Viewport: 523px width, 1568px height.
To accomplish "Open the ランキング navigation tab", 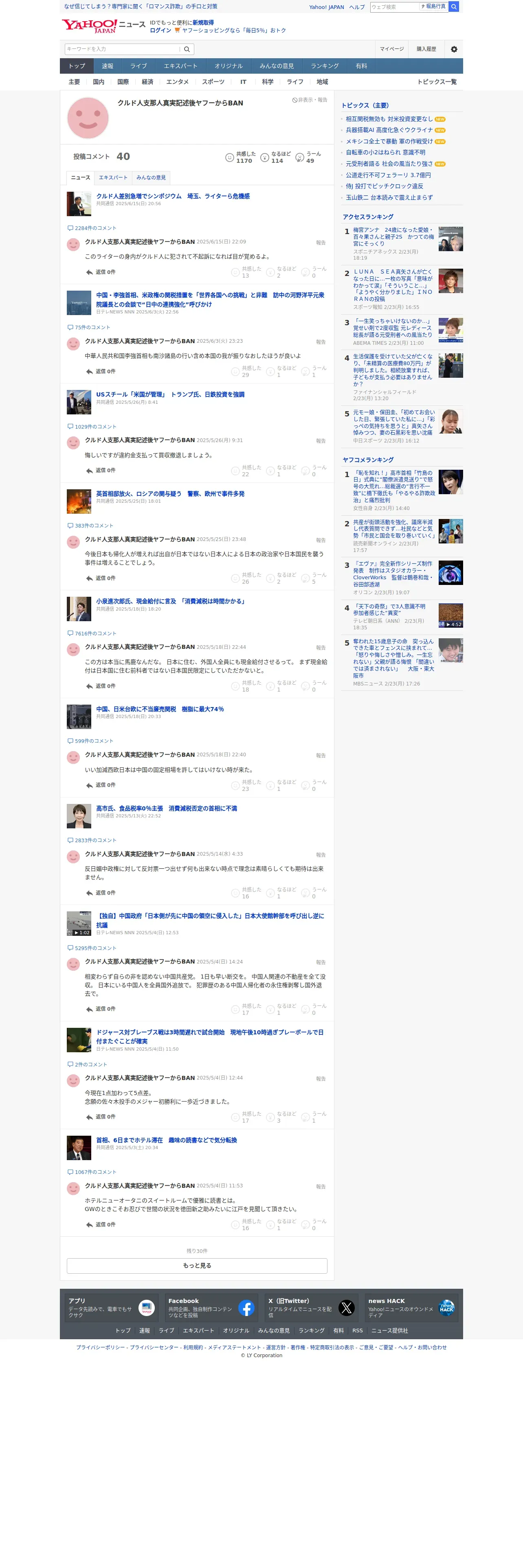I will coord(325,66).
